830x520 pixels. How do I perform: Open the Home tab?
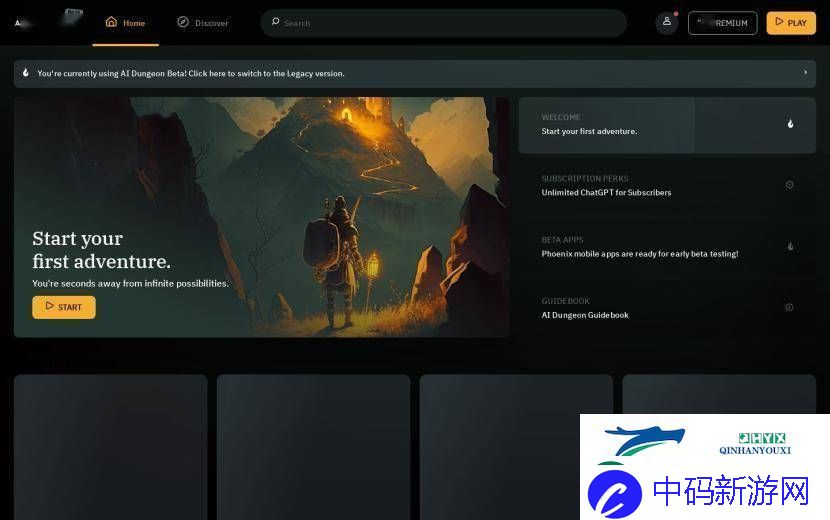125,23
